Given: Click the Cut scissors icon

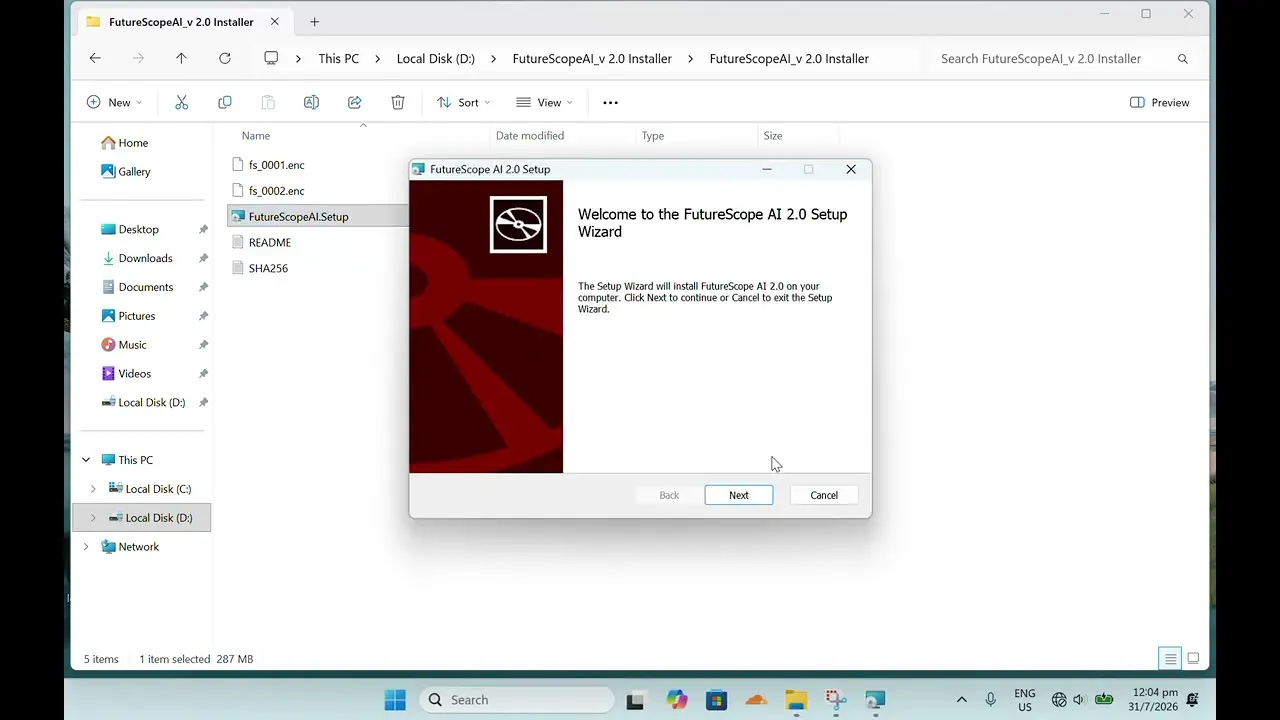Looking at the screenshot, I should pos(181,102).
